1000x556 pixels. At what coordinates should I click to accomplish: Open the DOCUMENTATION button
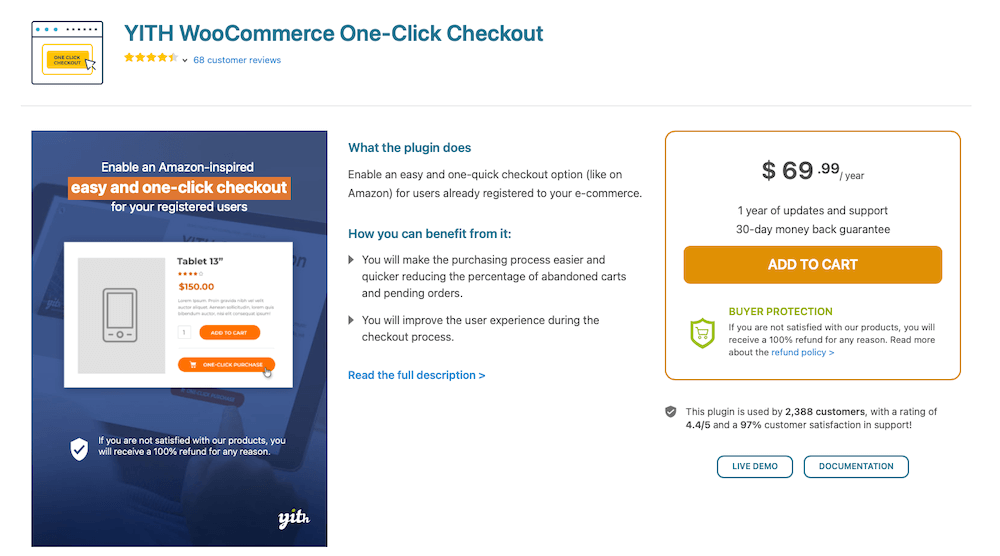856,467
